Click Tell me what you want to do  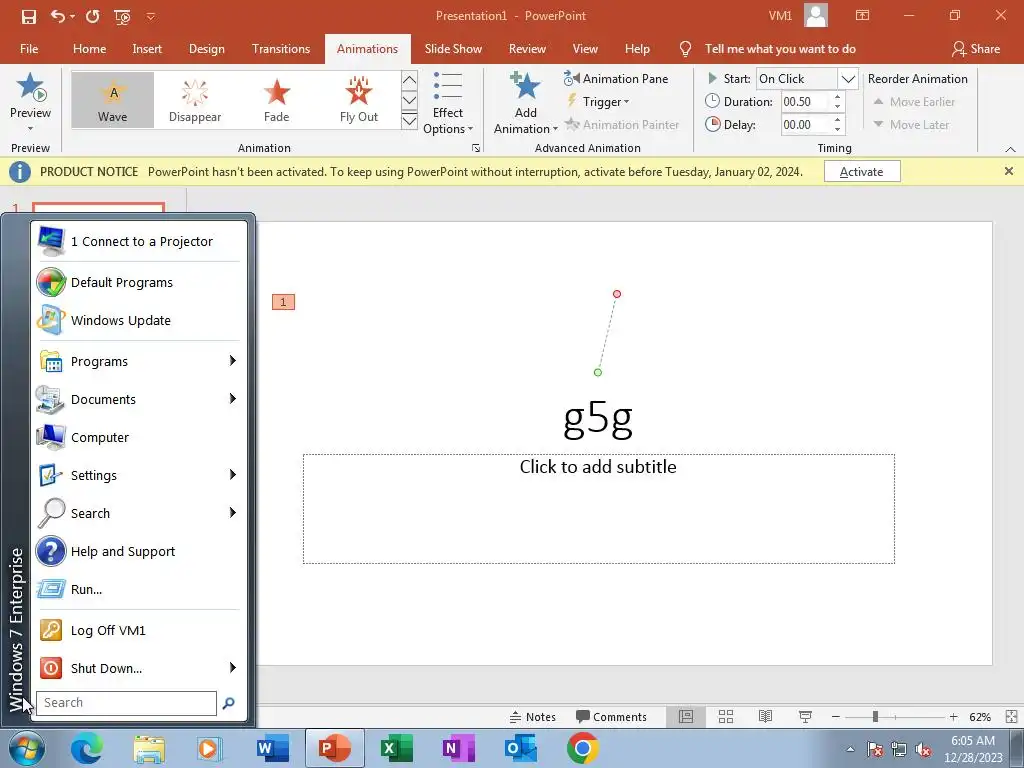(780, 49)
